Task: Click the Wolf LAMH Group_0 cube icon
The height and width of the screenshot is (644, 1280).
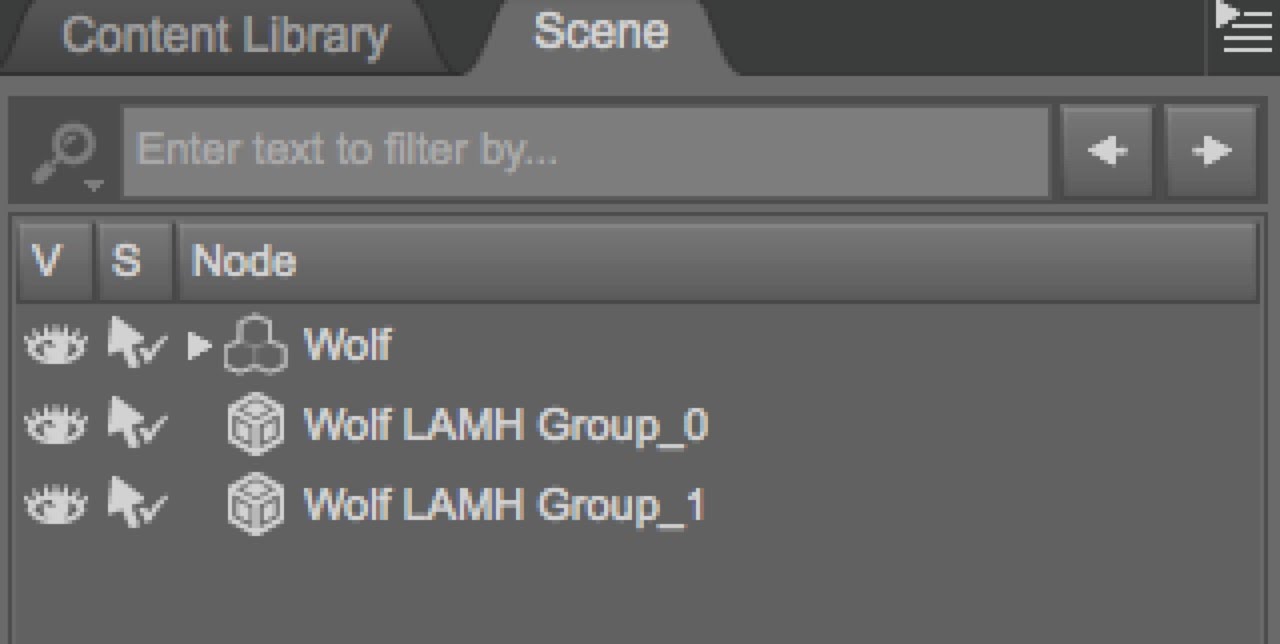Action: [255, 426]
